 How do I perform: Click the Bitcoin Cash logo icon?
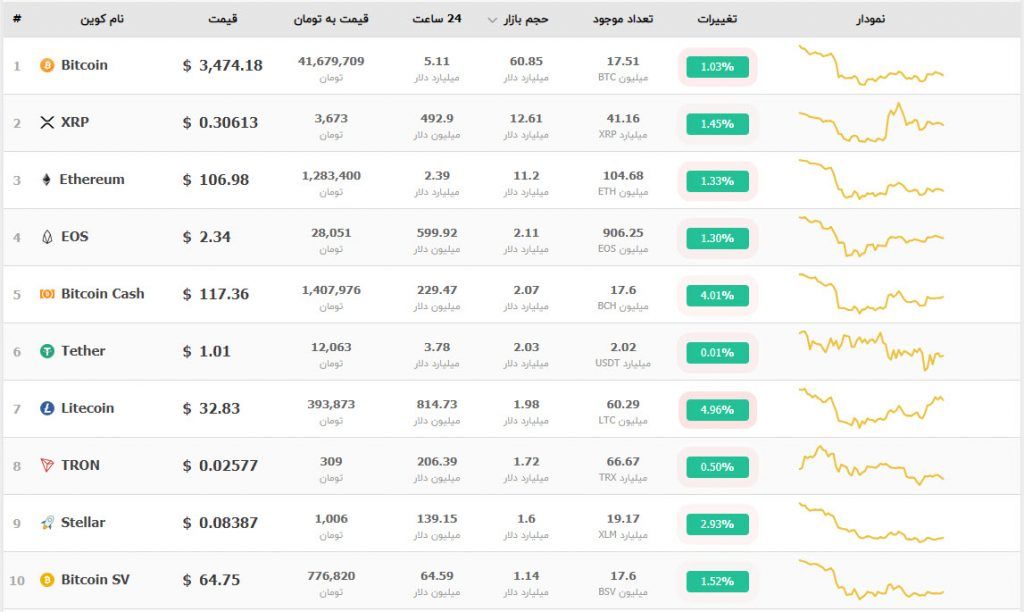(x=47, y=294)
